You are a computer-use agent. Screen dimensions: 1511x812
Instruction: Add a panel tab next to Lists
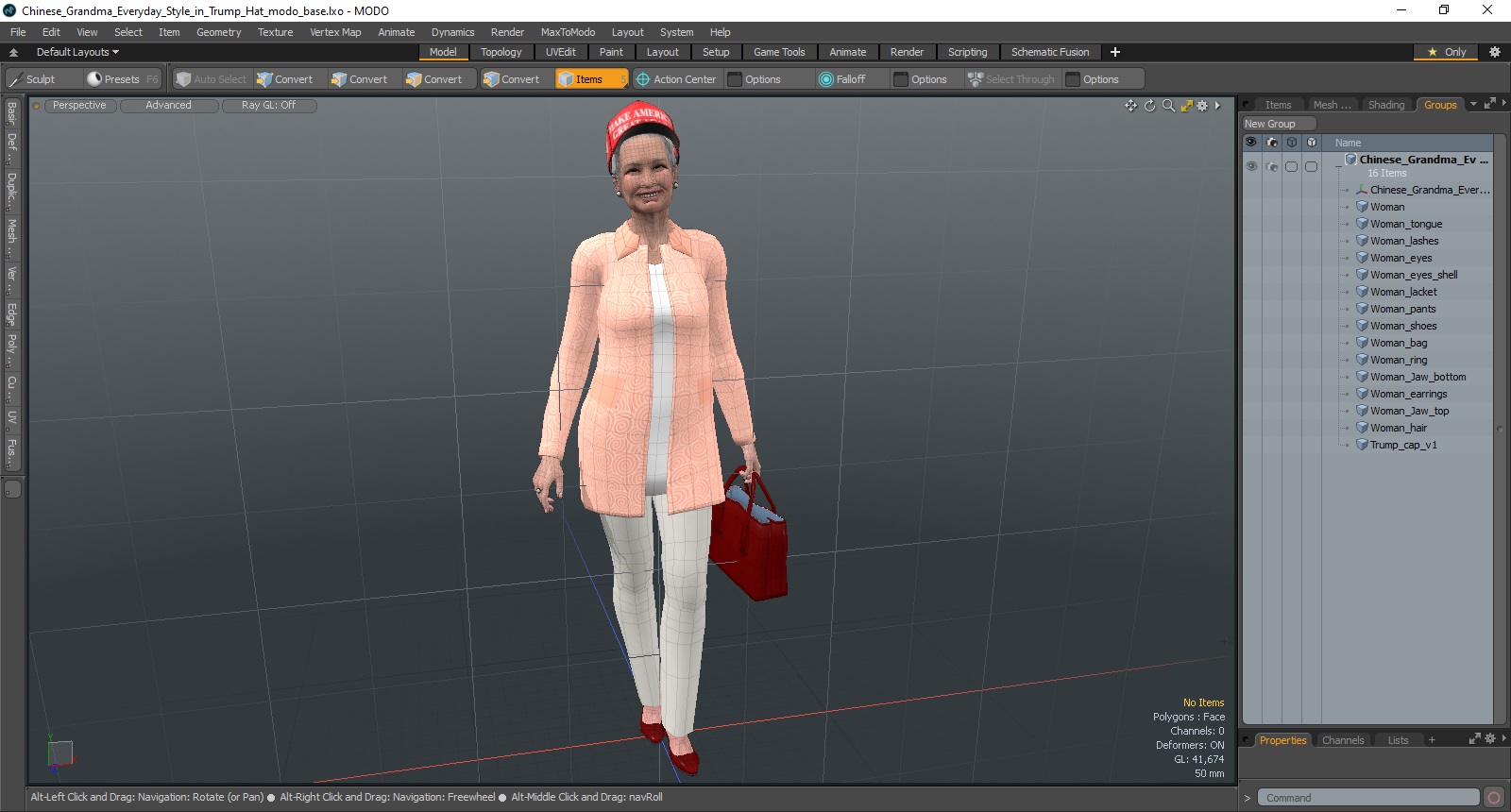pyautogui.click(x=1432, y=740)
